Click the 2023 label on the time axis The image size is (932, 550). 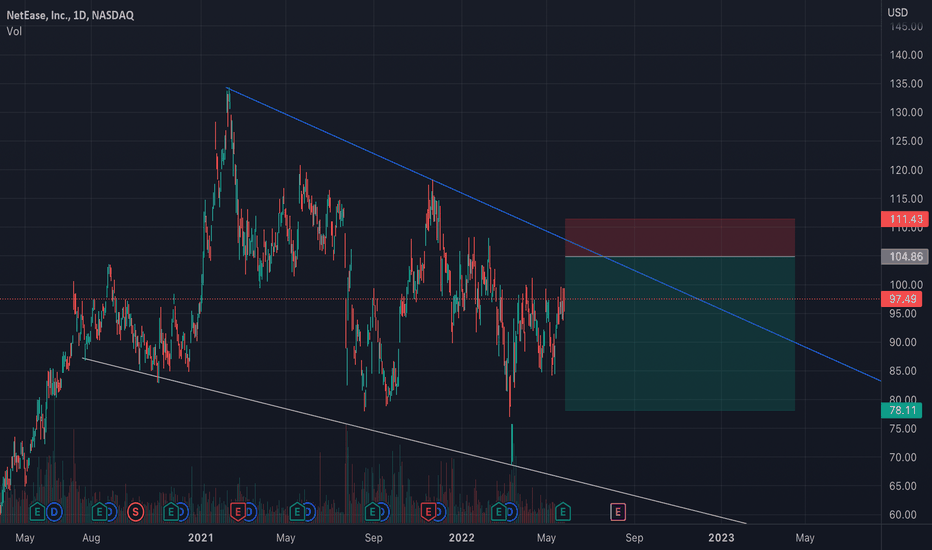click(721, 538)
